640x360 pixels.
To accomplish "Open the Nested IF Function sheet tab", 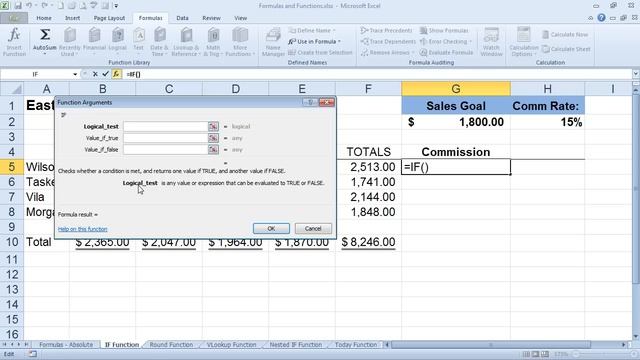I will (295, 345).
